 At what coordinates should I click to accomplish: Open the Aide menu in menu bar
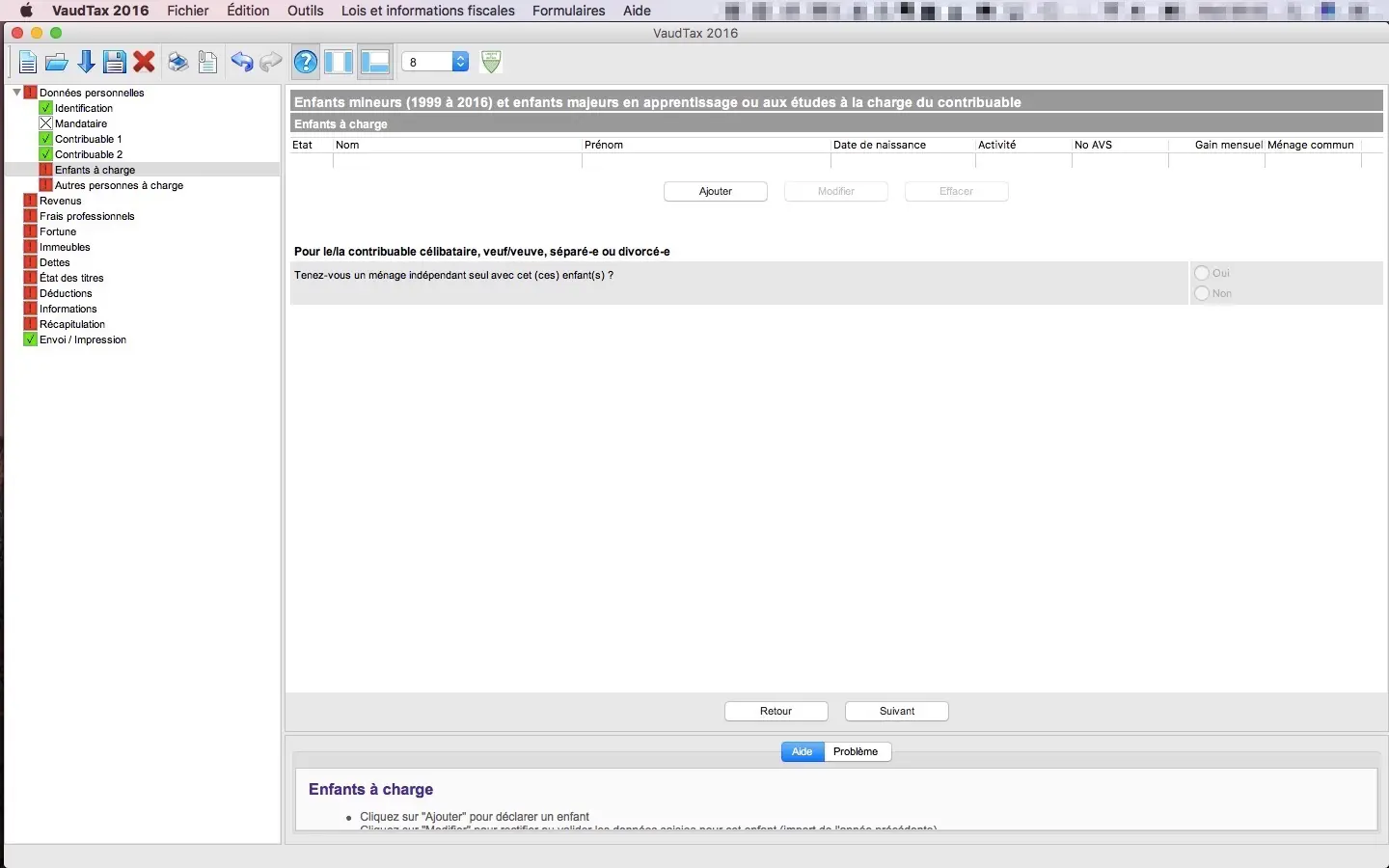pyautogui.click(x=637, y=11)
